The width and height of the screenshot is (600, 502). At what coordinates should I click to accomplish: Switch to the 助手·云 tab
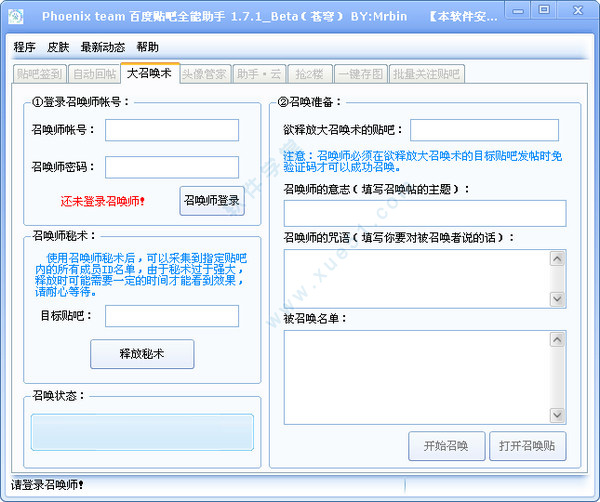coord(259,74)
